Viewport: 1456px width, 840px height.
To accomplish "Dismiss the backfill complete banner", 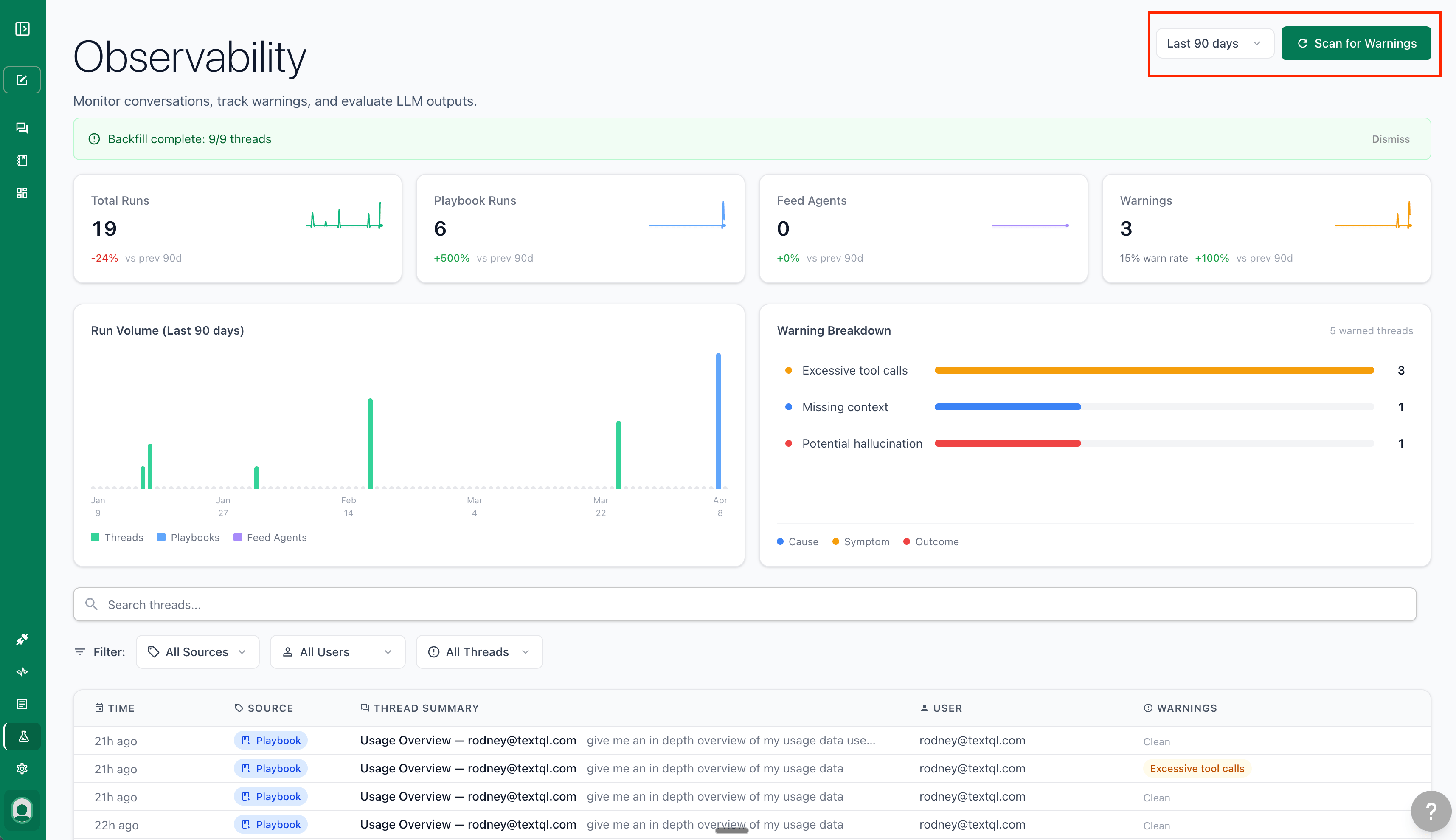I will [x=1390, y=139].
